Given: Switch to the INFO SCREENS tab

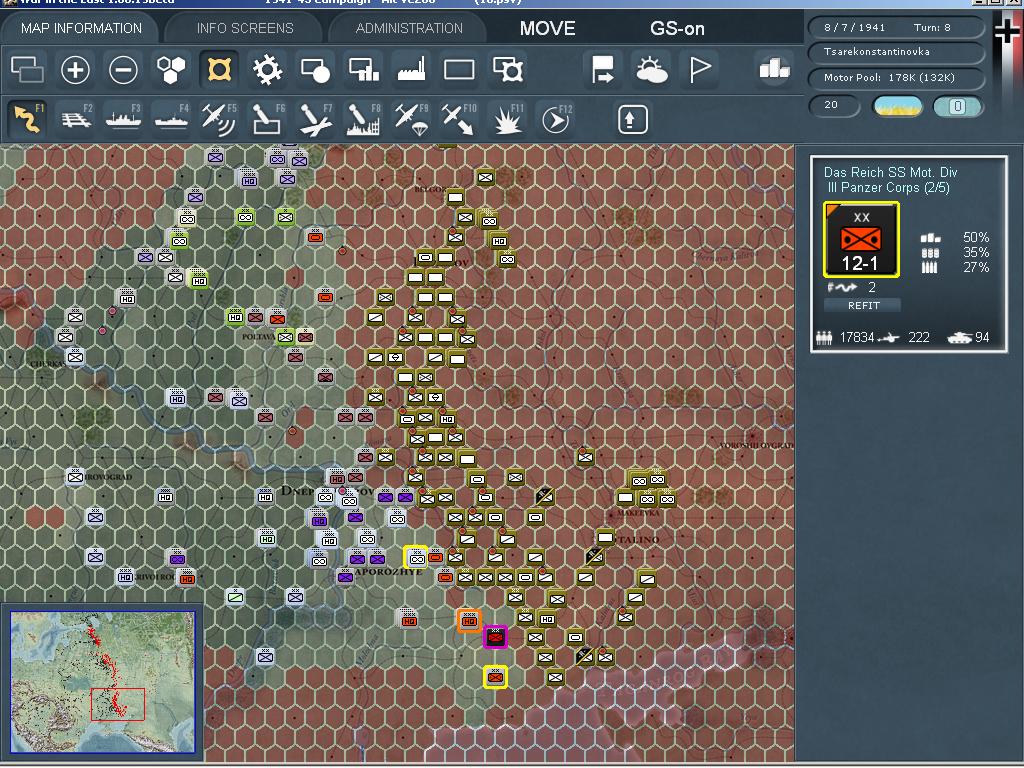Looking at the screenshot, I should 245,28.
